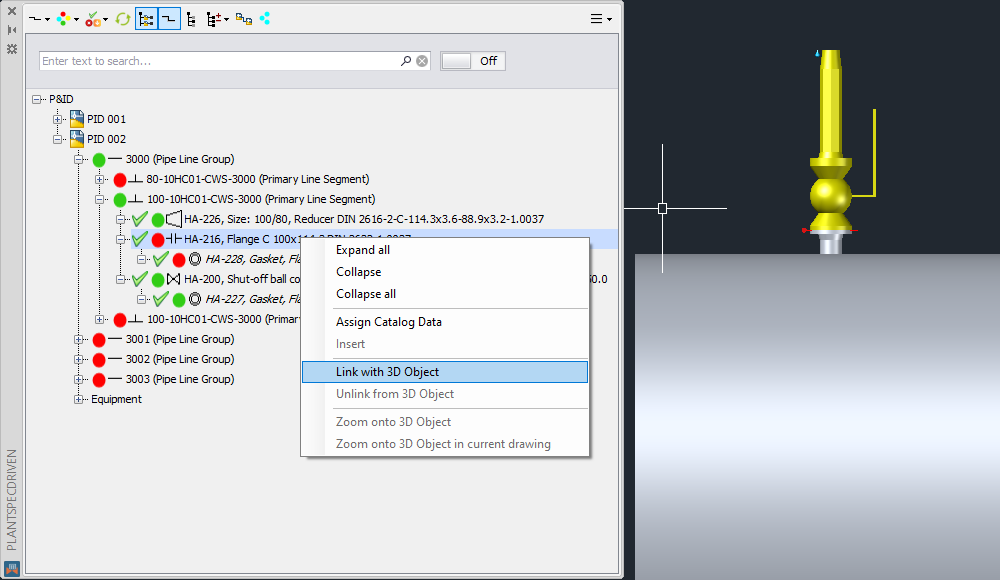Select the PID 001 drawing icon
The image size is (1000, 580).
(77, 119)
